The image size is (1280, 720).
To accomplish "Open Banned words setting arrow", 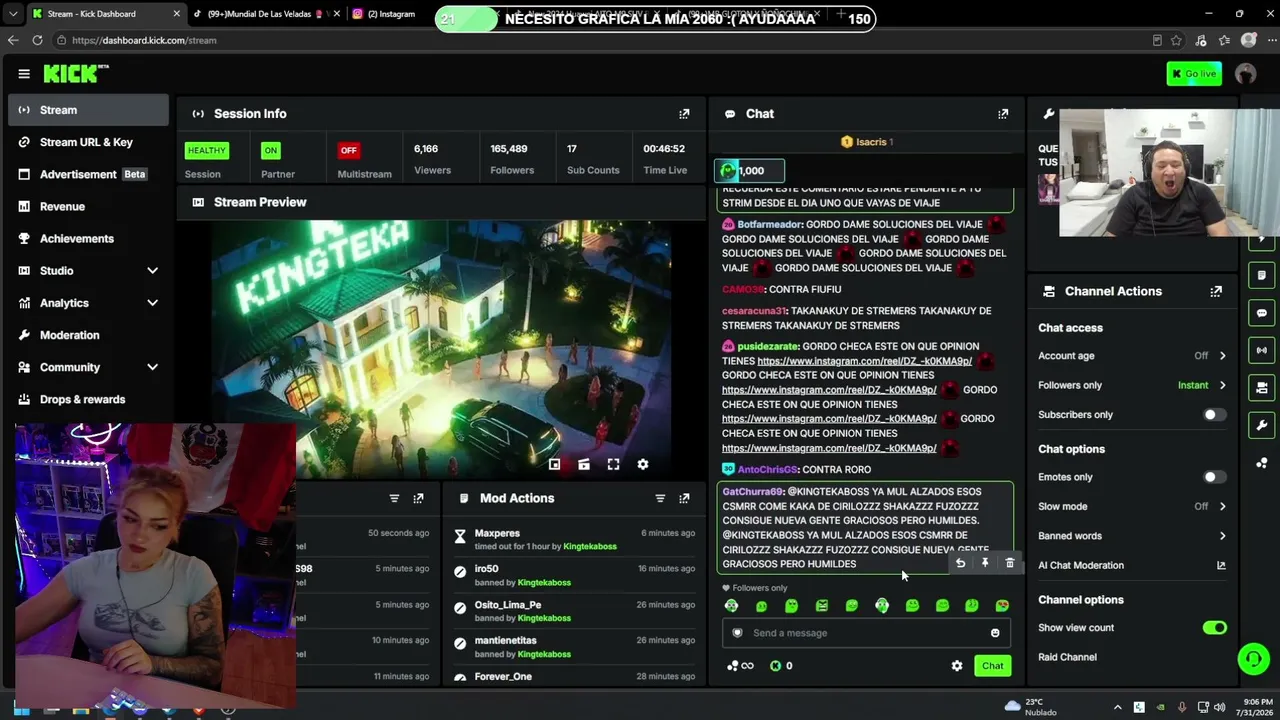I will [x=1222, y=536].
